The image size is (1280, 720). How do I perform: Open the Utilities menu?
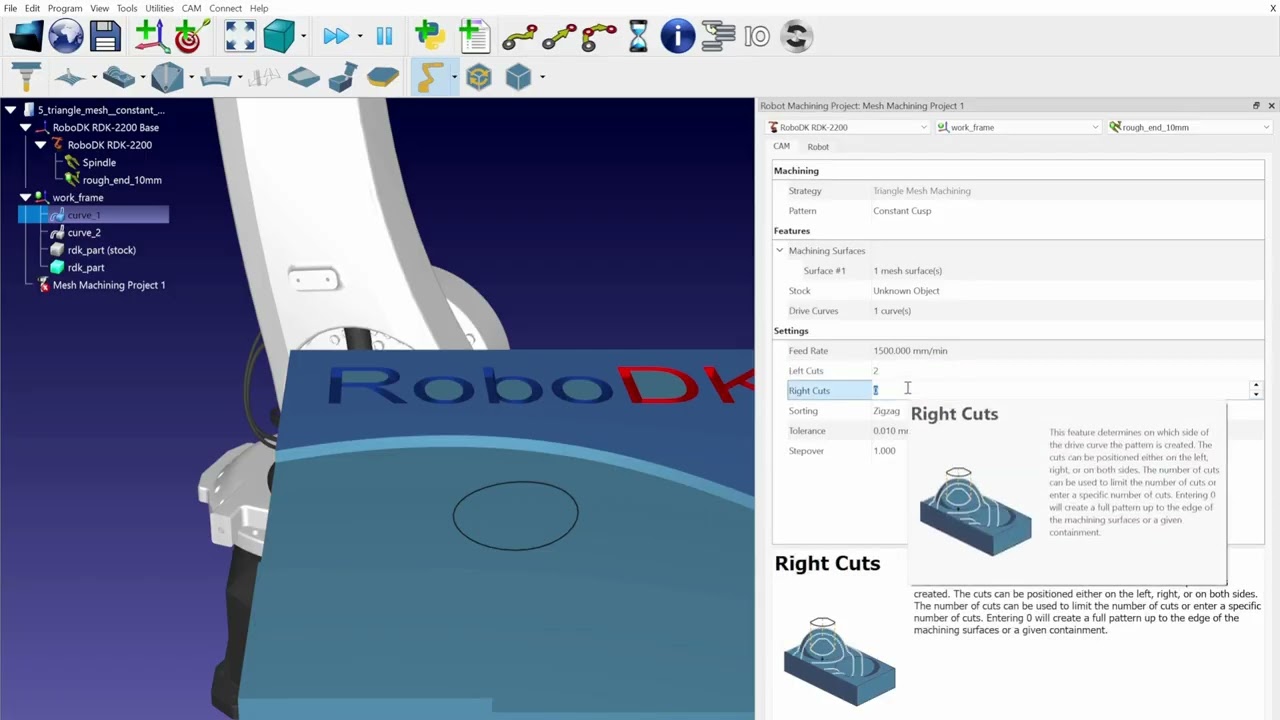[x=159, y=8]
